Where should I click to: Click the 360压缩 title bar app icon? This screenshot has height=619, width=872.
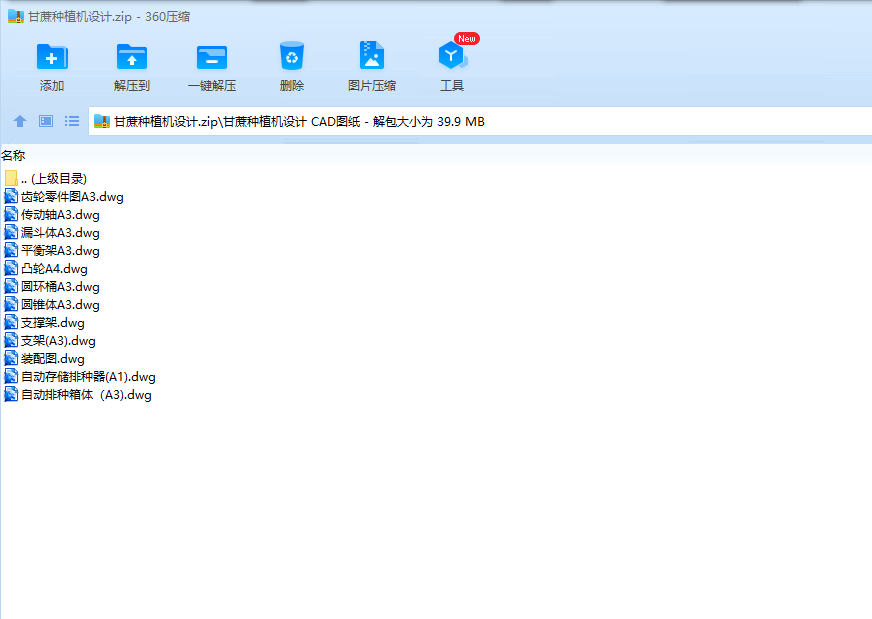16,17
